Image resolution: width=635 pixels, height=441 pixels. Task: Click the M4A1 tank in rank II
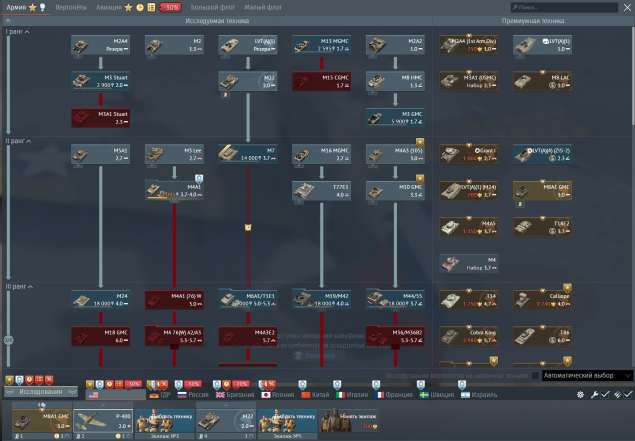point(174,191)
